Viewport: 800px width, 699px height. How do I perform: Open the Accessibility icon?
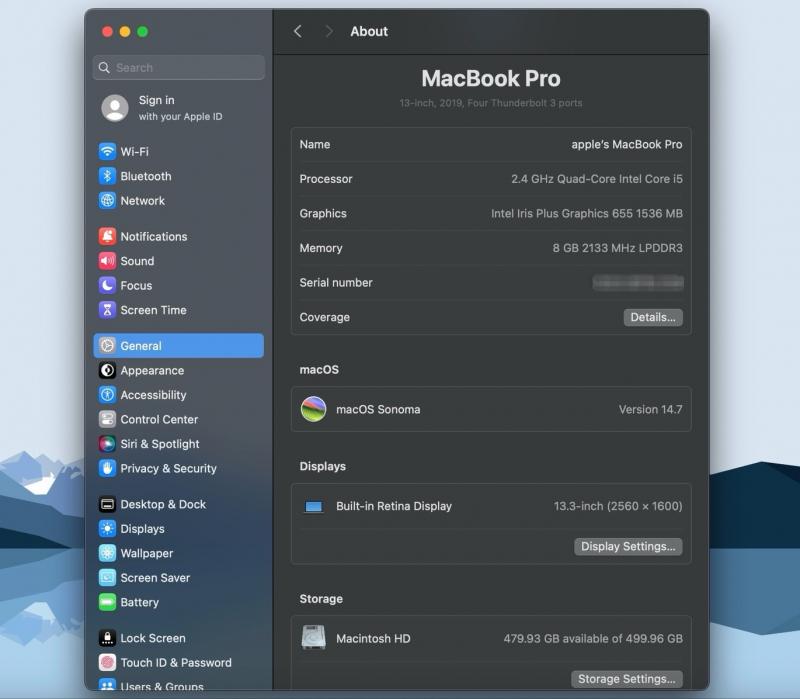click(107, 395)
